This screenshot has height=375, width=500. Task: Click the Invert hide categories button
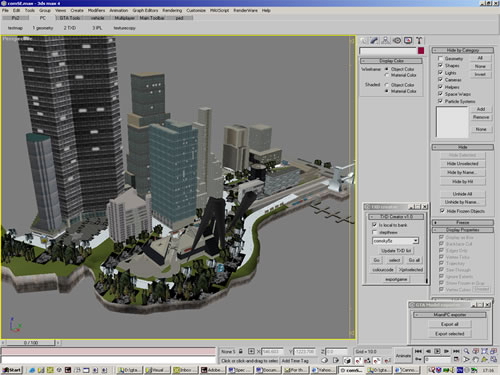point(480,74)
